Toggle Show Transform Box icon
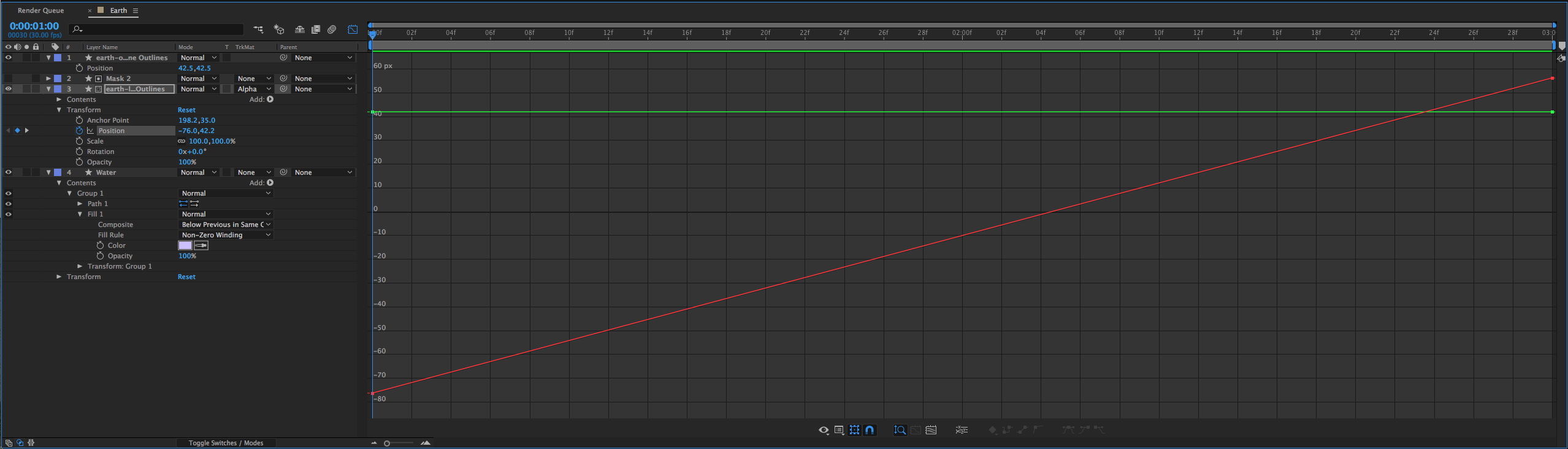 (x=854, y=430)
